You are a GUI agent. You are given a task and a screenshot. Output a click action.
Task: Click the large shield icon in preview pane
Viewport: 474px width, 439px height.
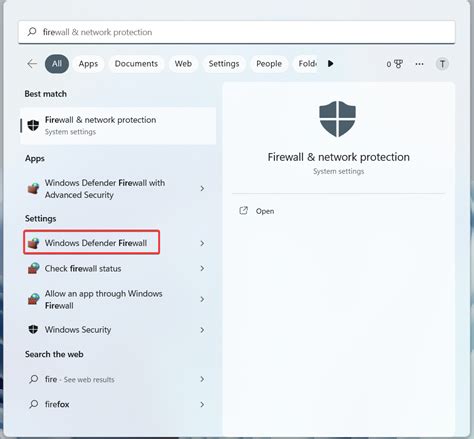[337, 119]
